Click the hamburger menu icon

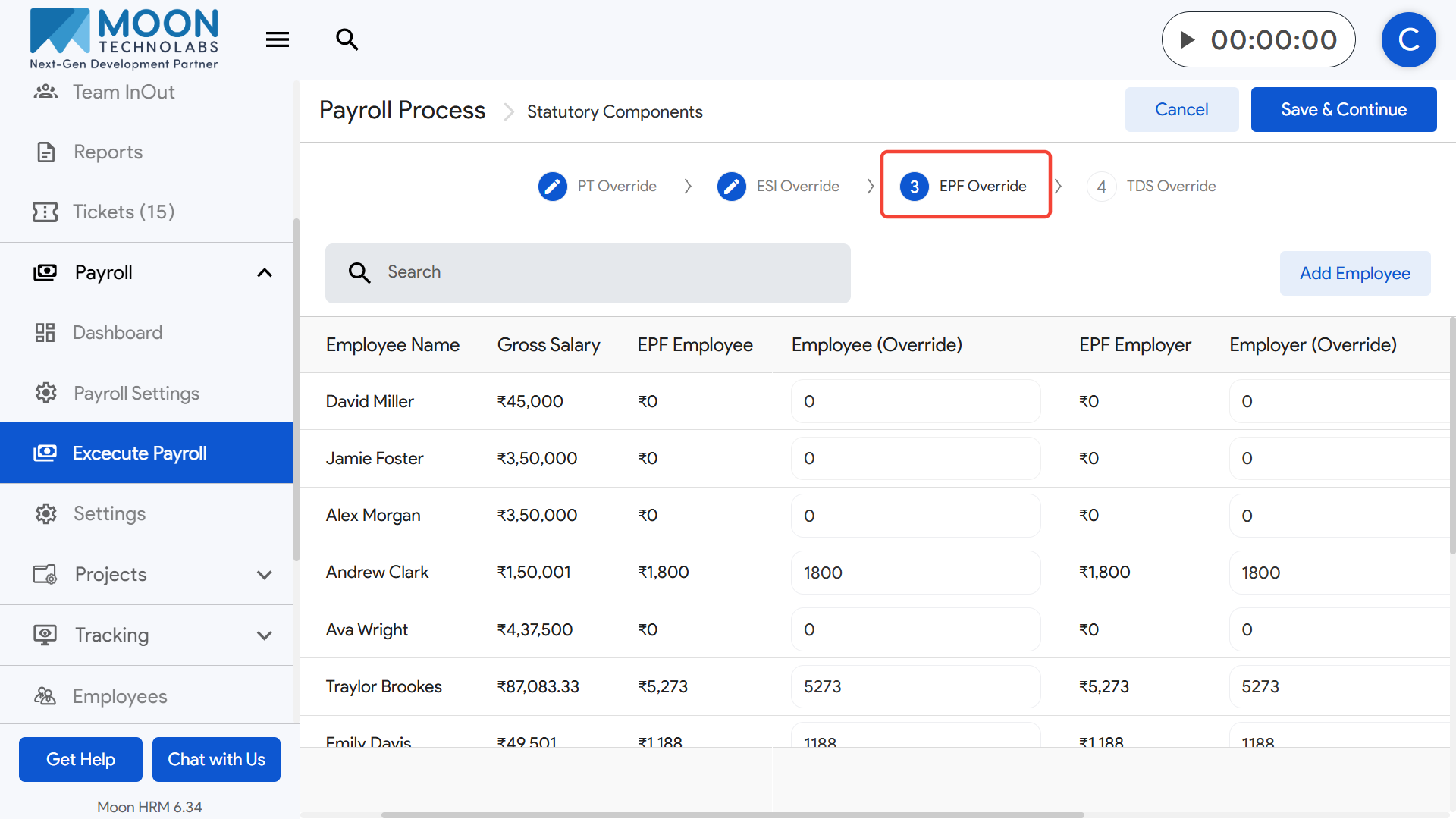(278, 39)
